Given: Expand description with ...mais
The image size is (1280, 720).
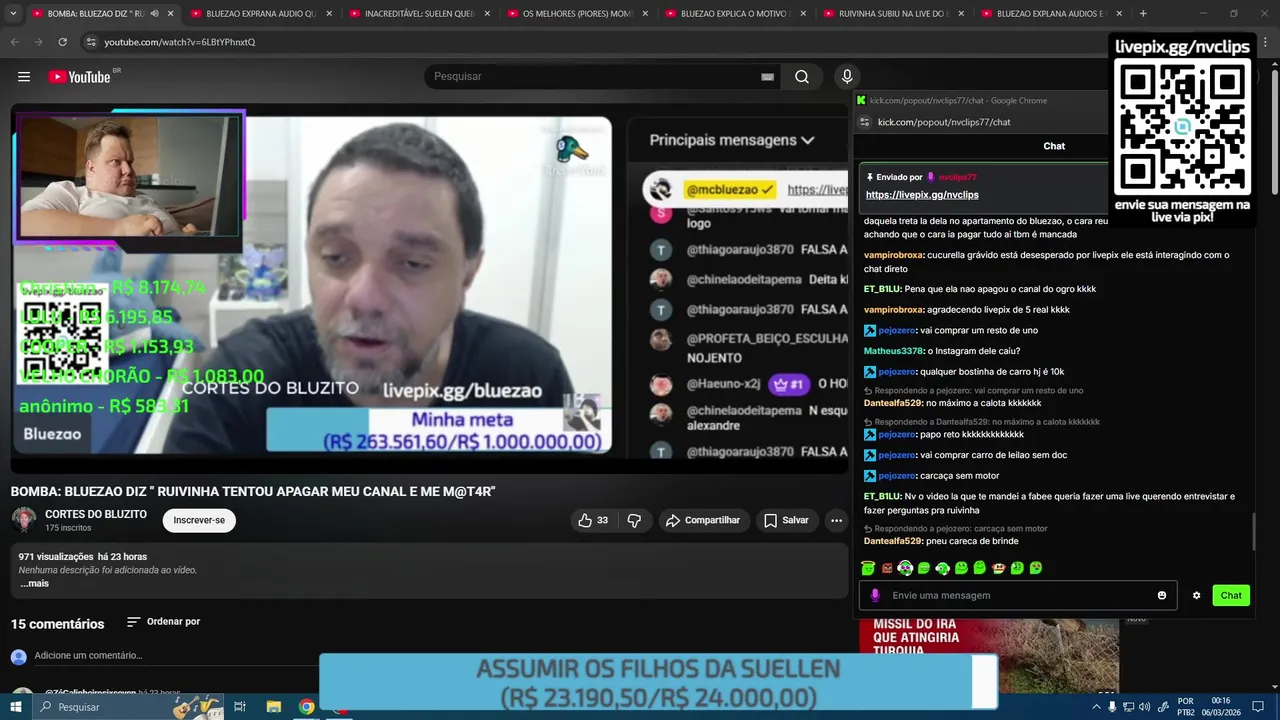Looking at the screenshot, I should pyautogui.click(x=34, y=584).
